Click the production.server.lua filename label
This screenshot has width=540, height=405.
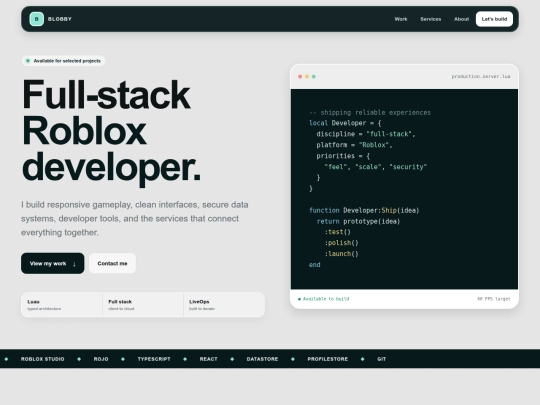(x=481, y=76)
